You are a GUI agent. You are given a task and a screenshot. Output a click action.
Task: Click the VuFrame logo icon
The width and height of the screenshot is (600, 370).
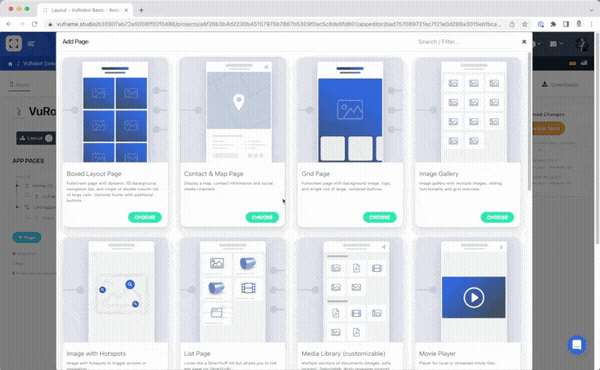(14, 43)
